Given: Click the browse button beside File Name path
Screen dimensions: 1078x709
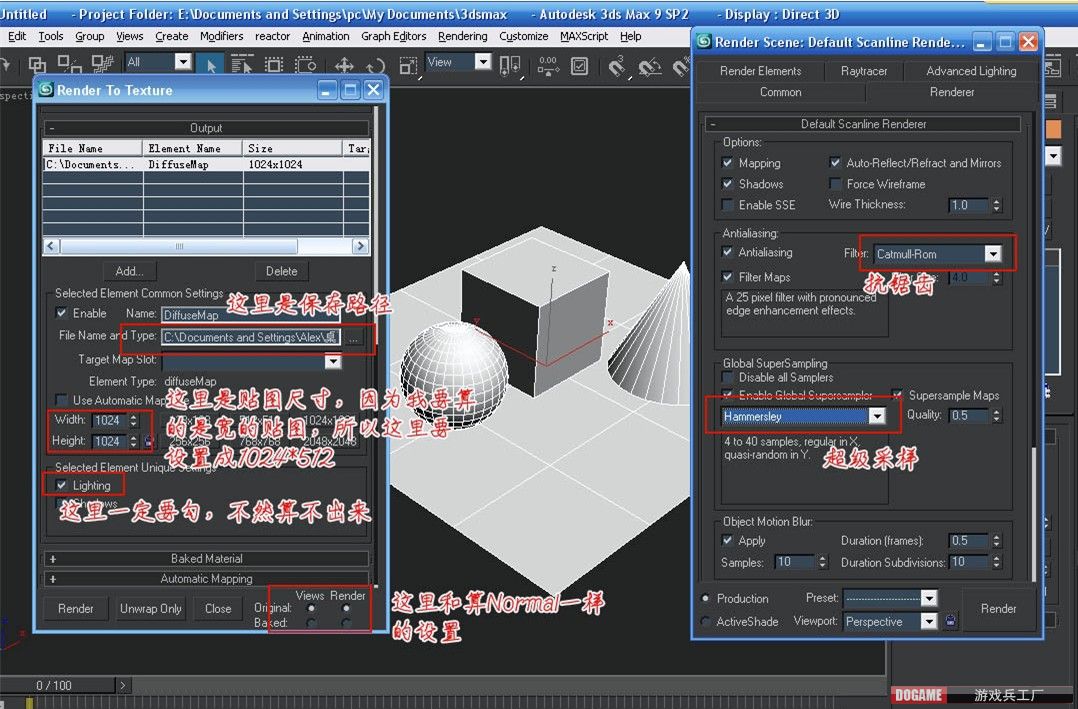Looking at the screenshot, I should [x=353, y=337].
